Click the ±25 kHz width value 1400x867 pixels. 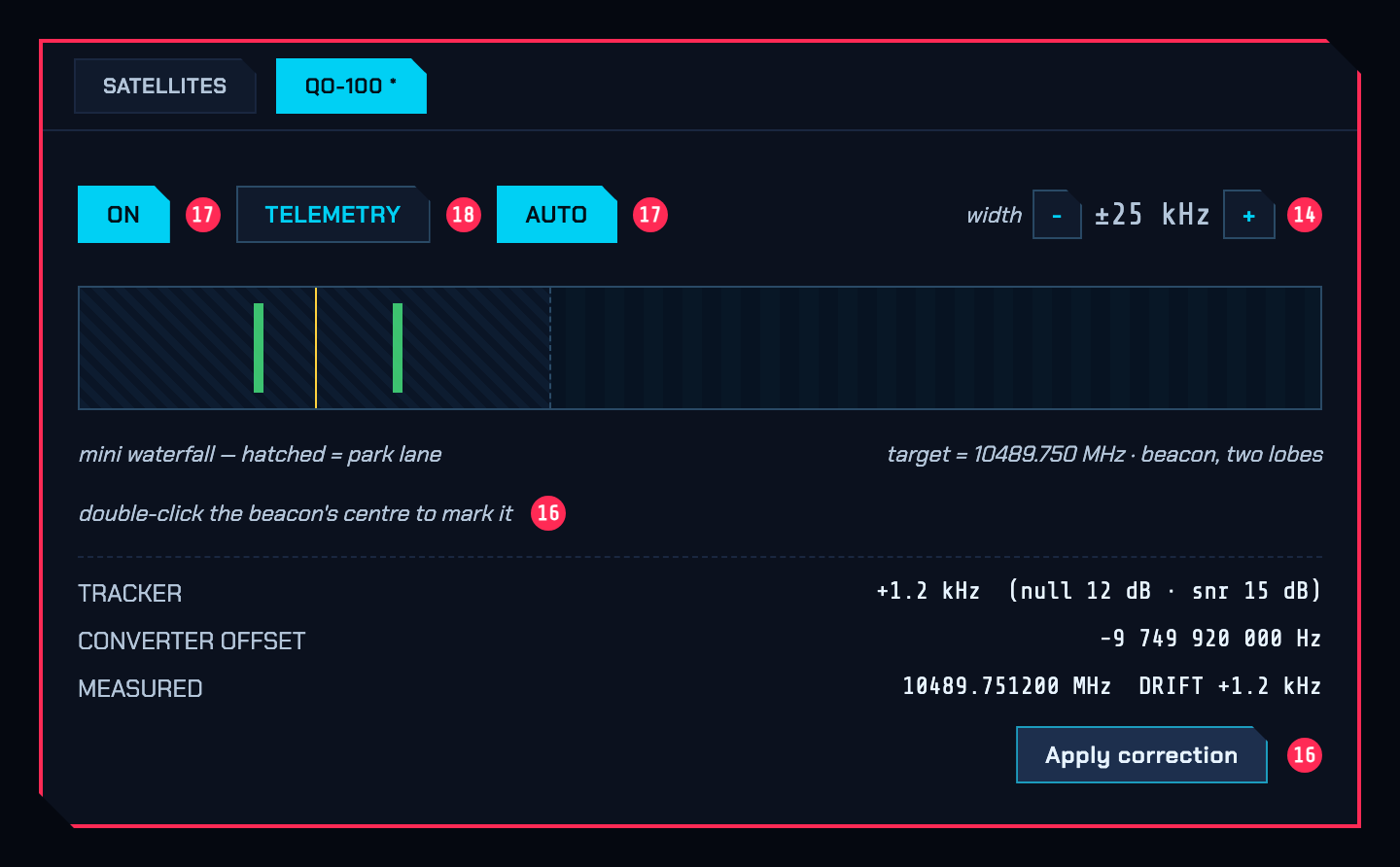click(1152, 214)
